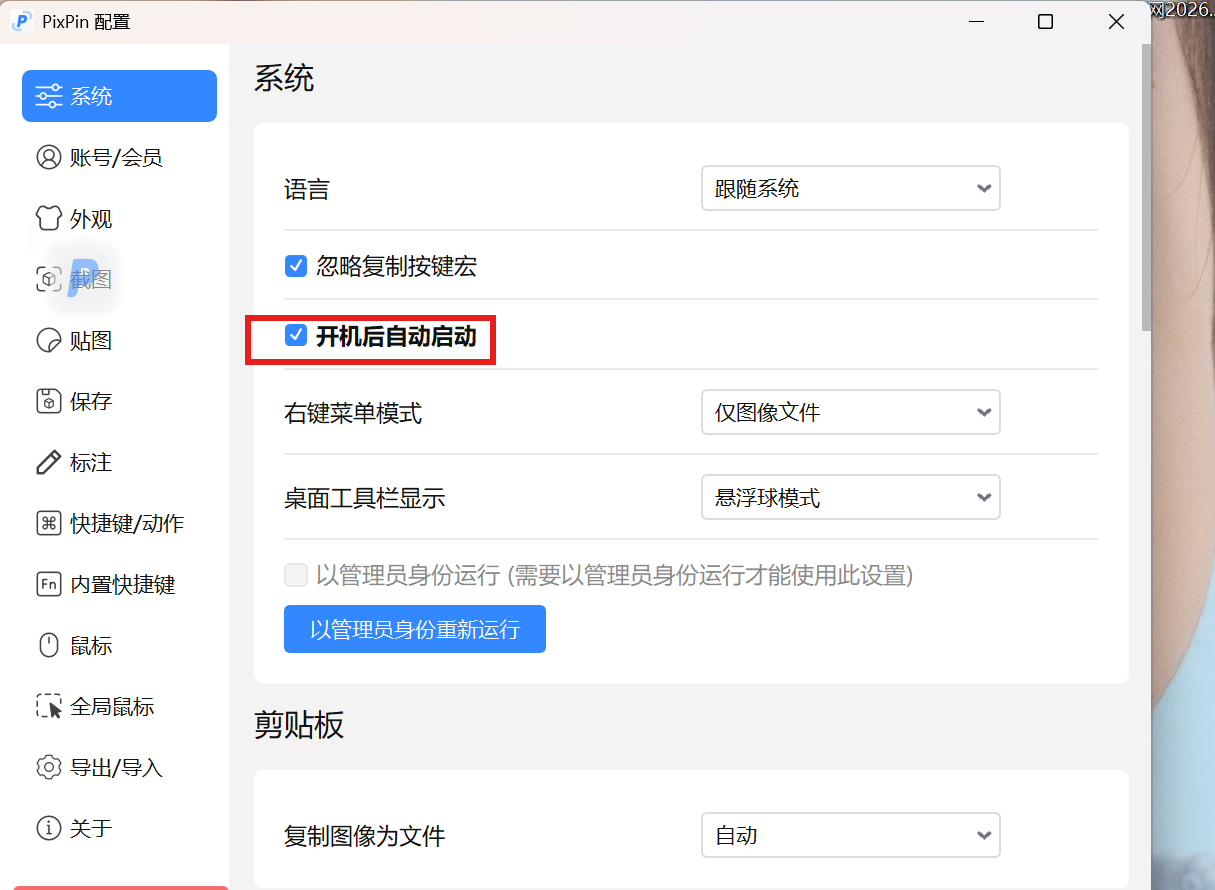Viewport: 1215px width, 890px height.
Task: Click the 内置快捷键 Fn icon
Action: point(49,584)
